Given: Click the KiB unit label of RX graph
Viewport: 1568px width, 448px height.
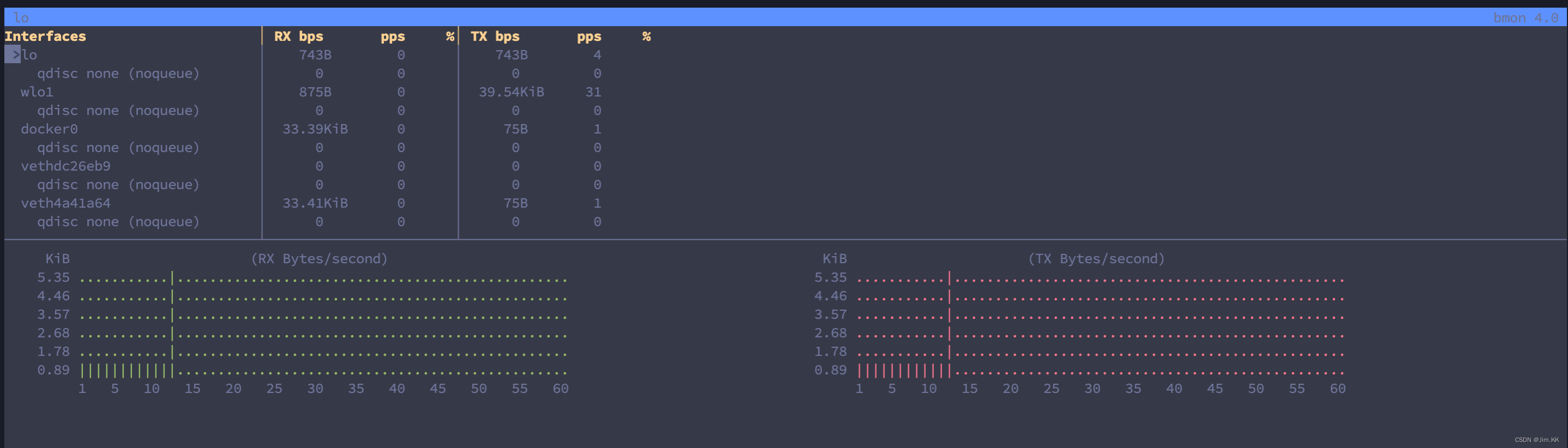Looking at the screenshot, I should click(58, 259).
